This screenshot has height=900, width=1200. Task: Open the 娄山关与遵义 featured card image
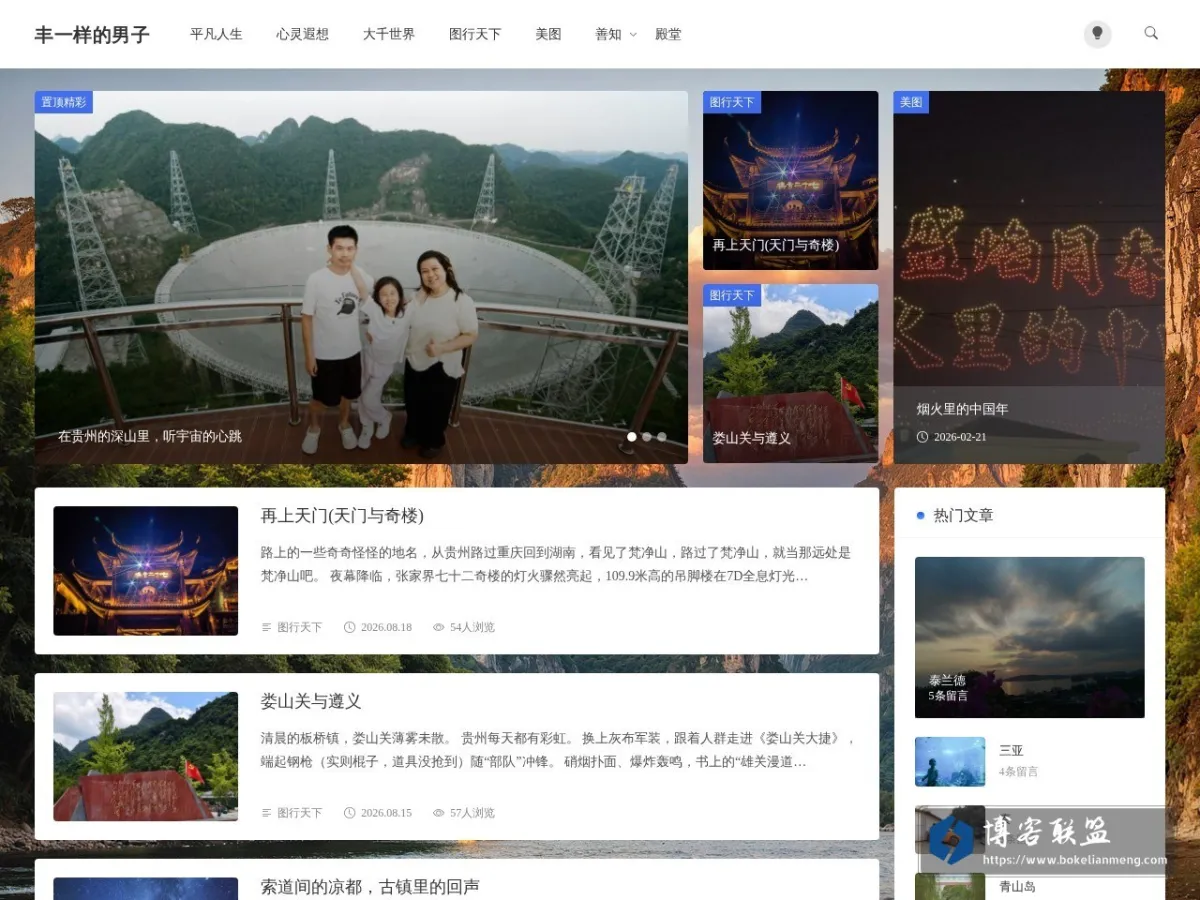click(790, 373)
